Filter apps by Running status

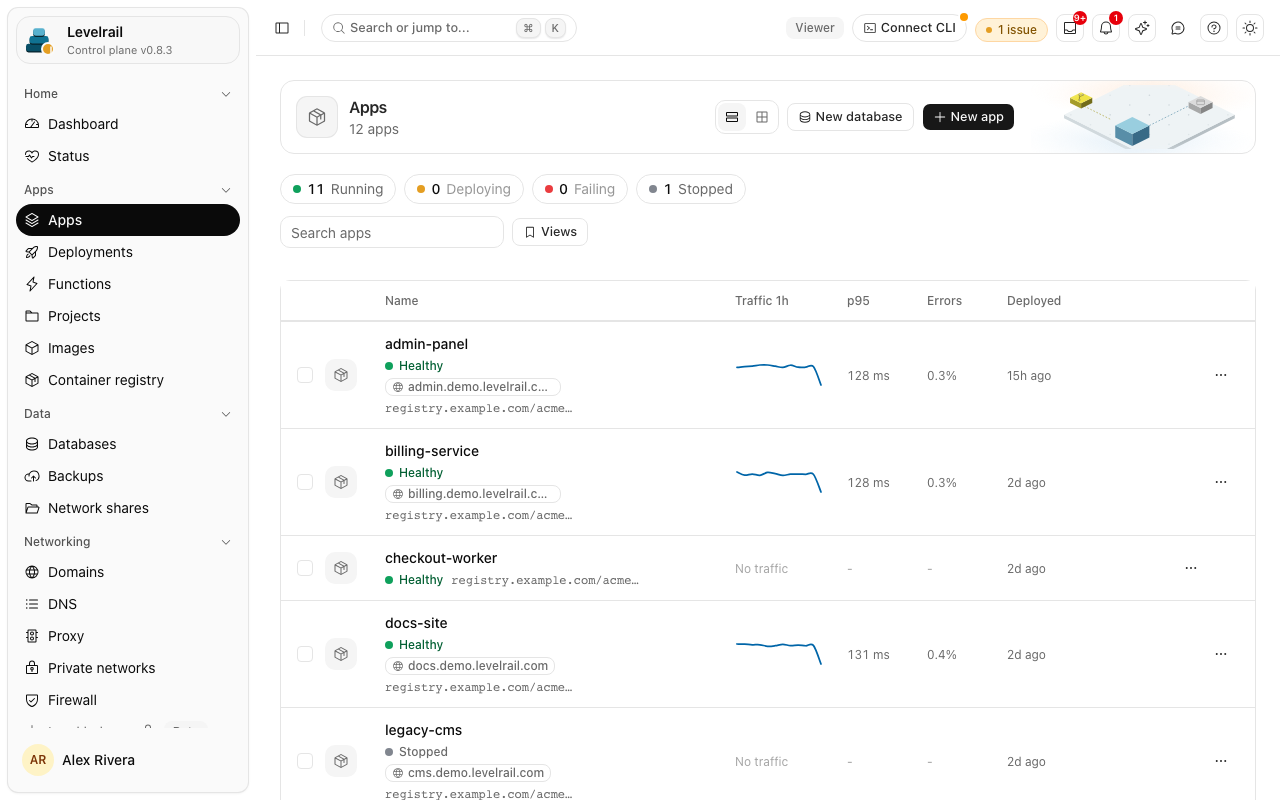(338, 189)
